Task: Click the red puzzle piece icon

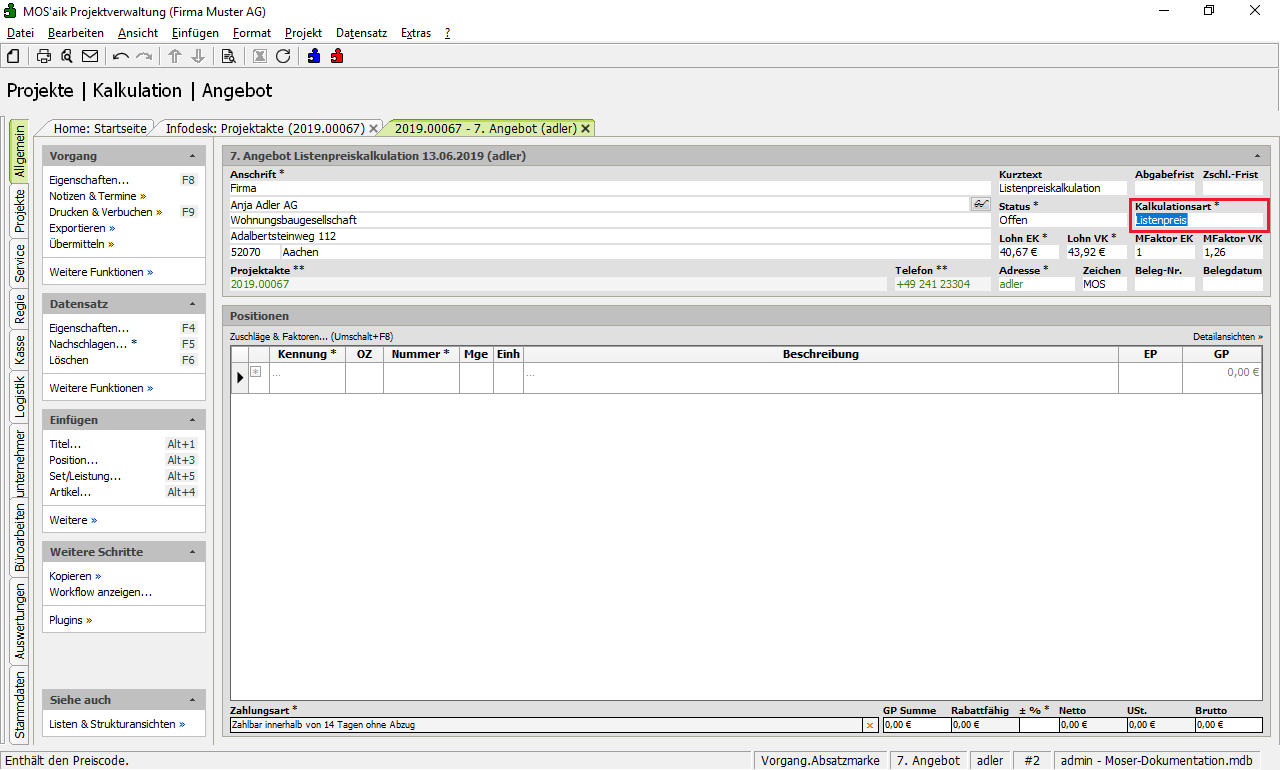Action: click(337, 56)
